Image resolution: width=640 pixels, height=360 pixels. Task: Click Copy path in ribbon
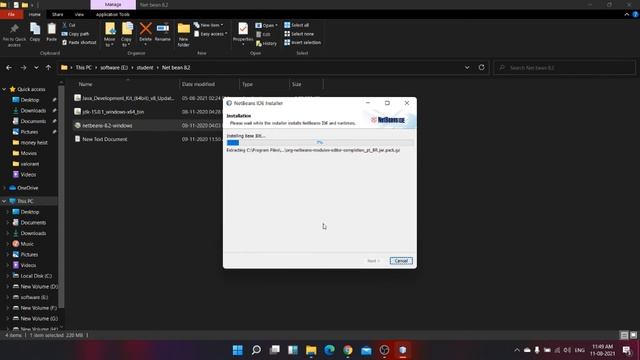pyautogui.click(x=76, y=34)
